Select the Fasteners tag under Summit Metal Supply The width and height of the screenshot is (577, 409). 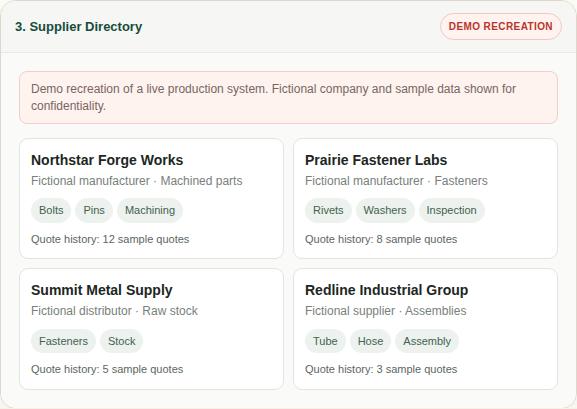63,341
